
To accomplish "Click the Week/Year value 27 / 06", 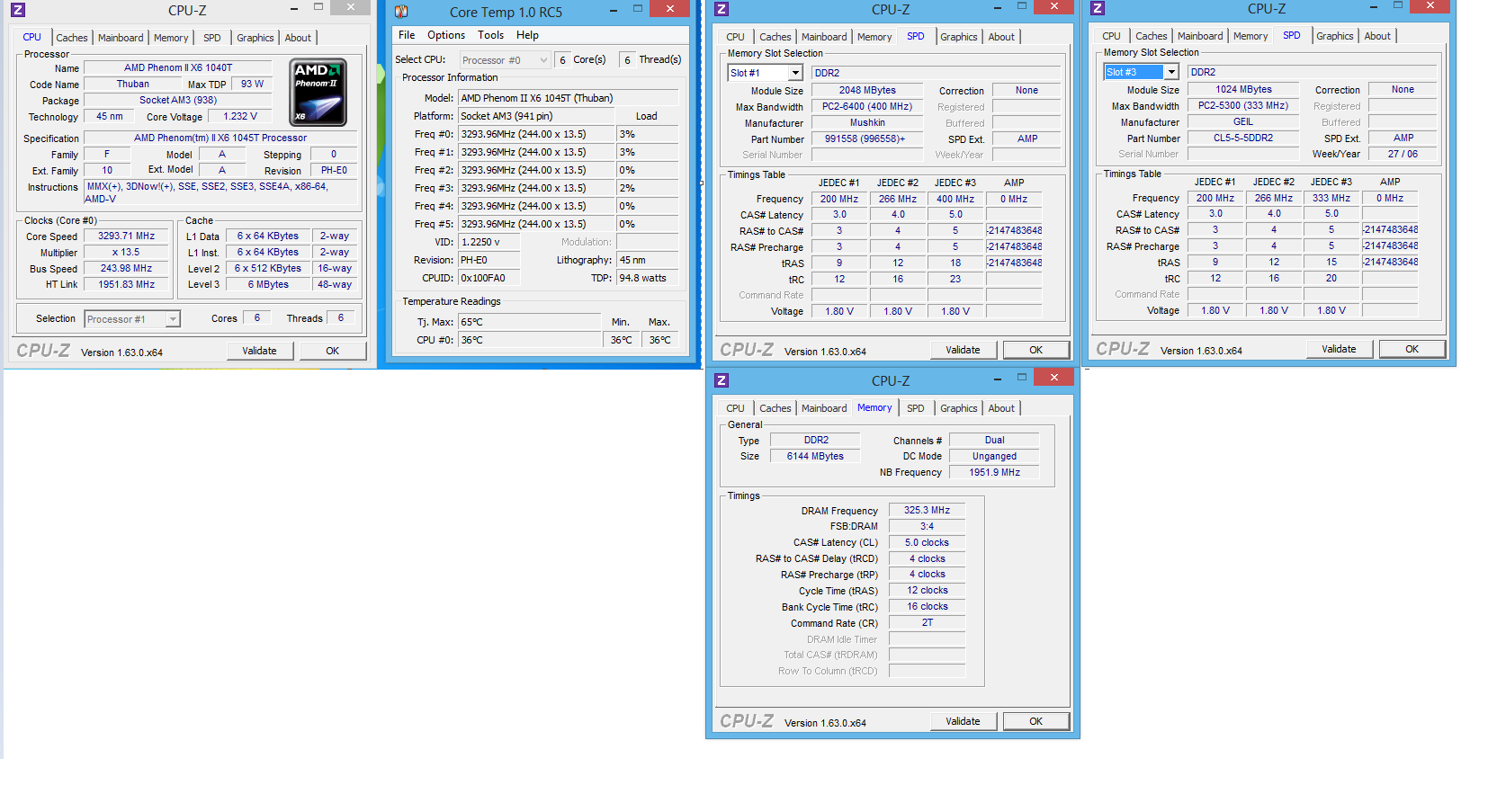I will click(1403, 154).
